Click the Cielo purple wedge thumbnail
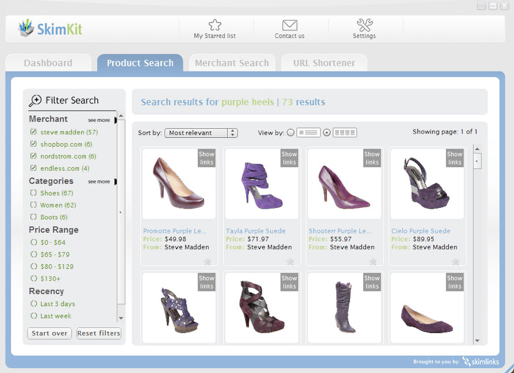 tap(427, 184)
